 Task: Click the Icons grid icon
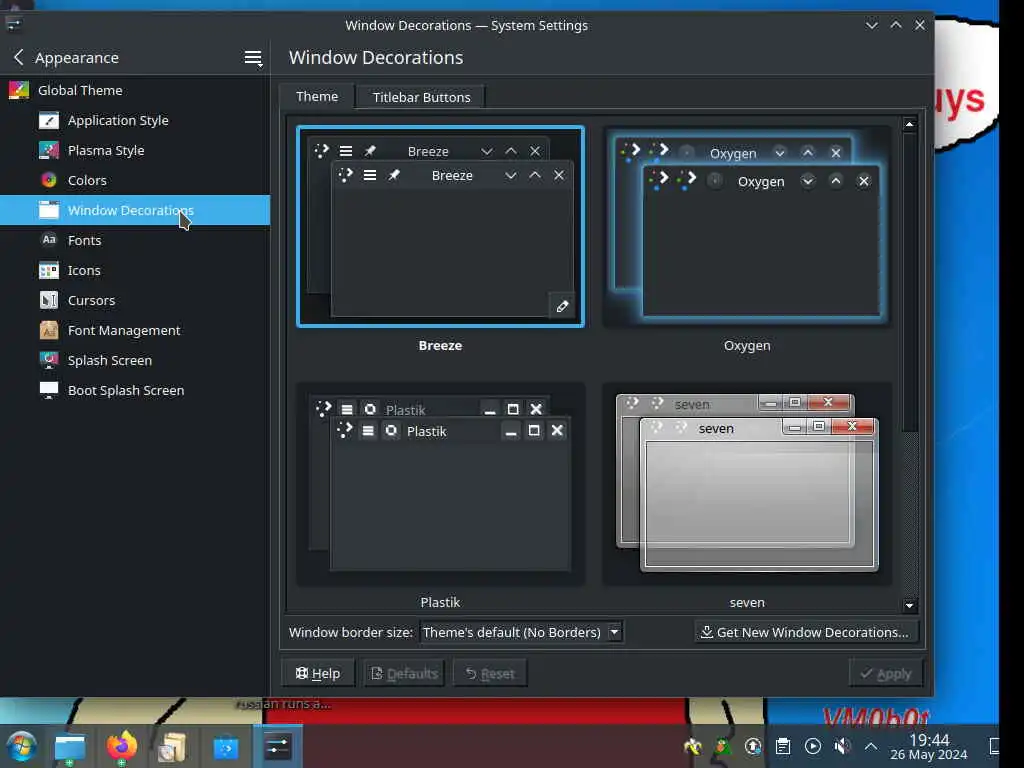(49, 270)
